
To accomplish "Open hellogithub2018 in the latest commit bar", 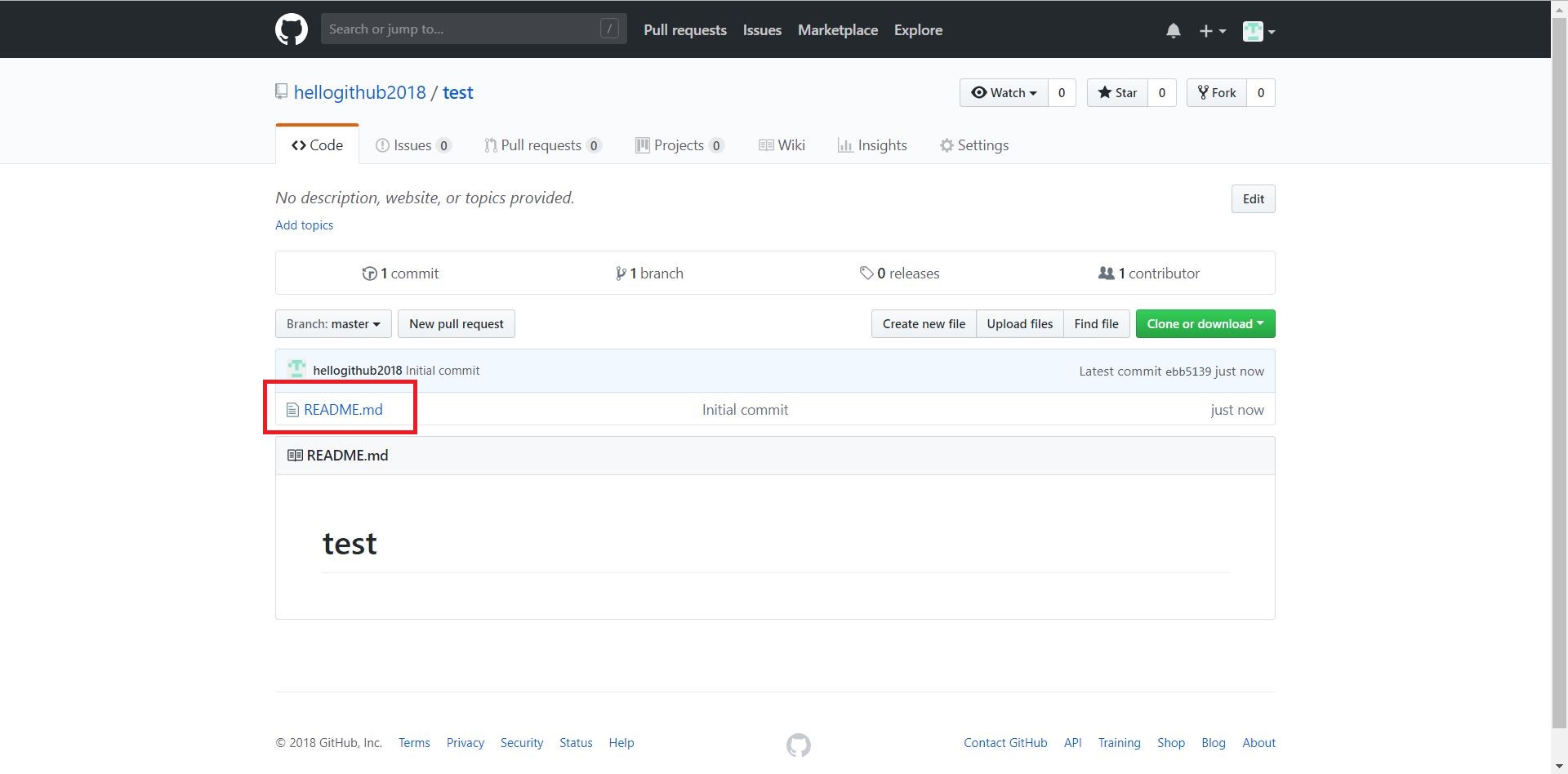I will 358,371.
